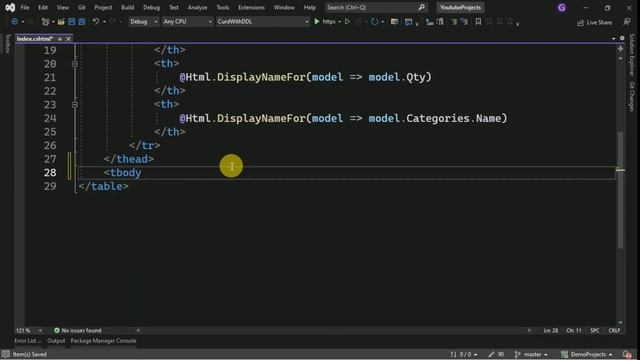Open the Undo history dropdown arrow

pyautogui.click(x=104, y=22)
